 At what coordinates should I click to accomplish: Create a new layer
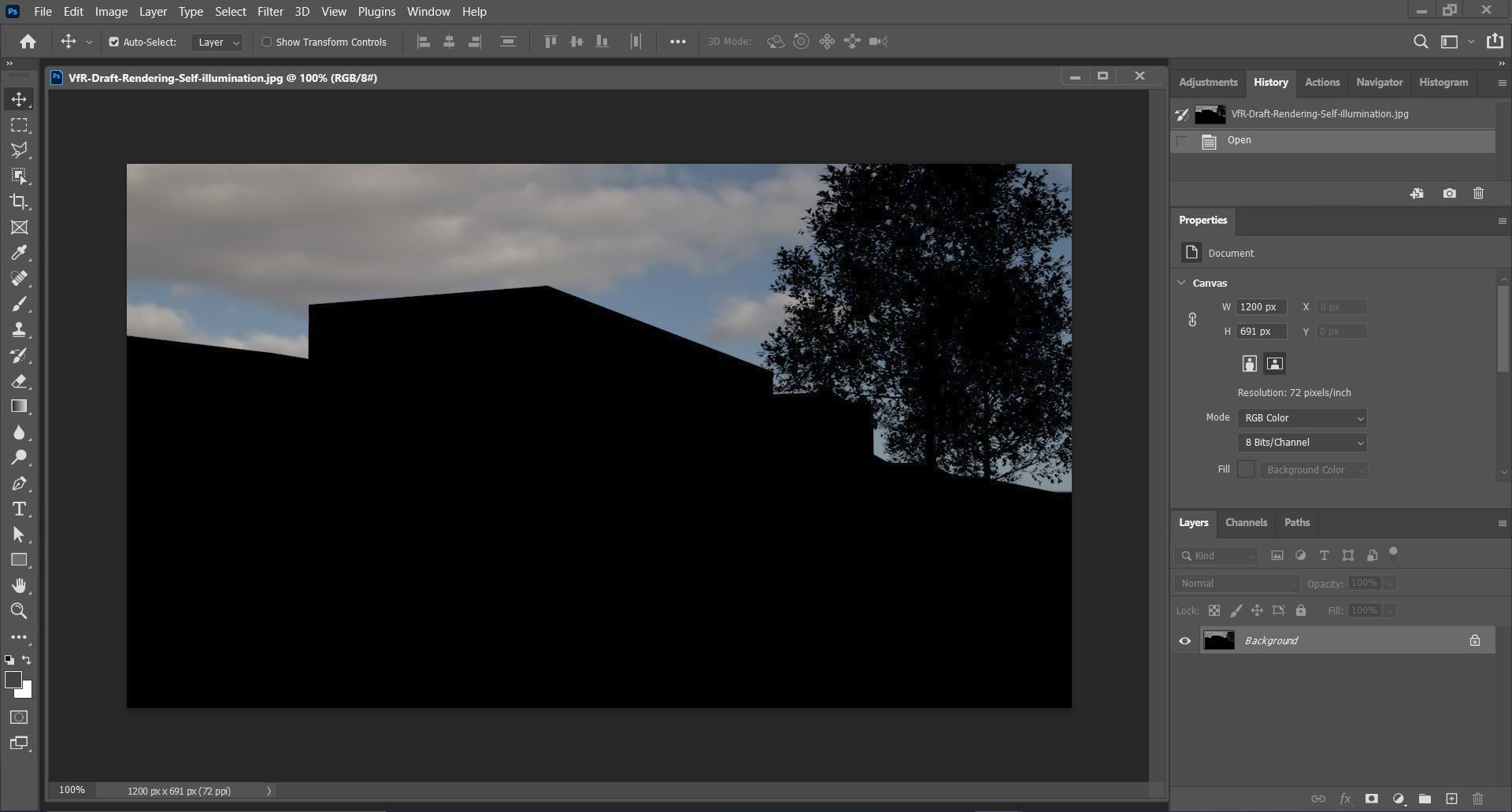pyautogui.click(x=1453, y=799)
